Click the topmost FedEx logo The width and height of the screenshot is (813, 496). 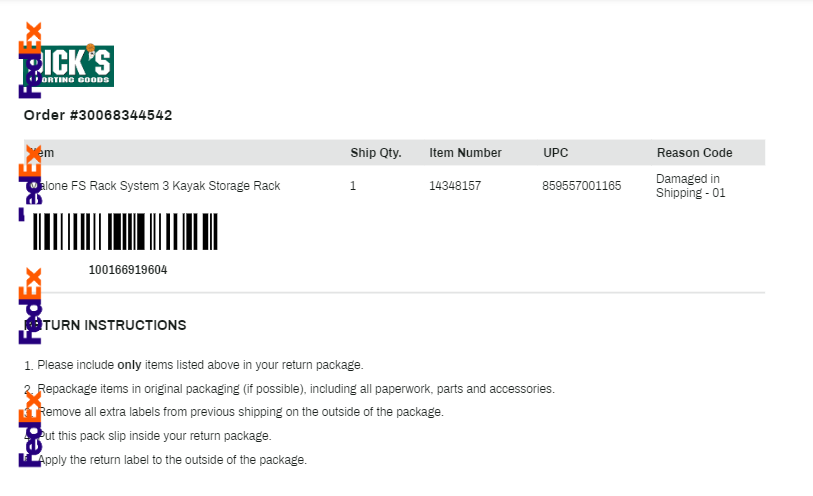[x=30, y=60]
